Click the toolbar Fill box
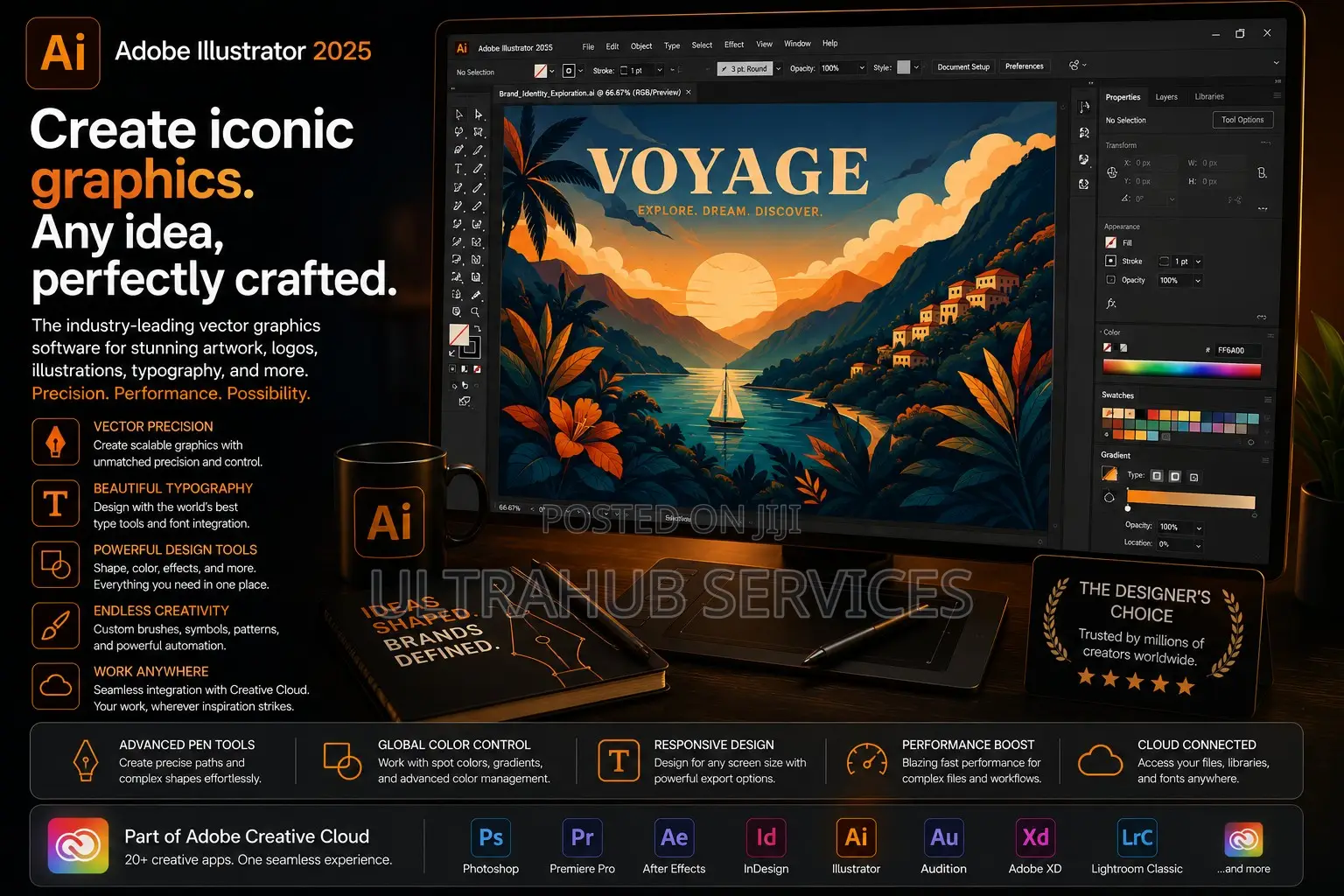 click(459, 334)
